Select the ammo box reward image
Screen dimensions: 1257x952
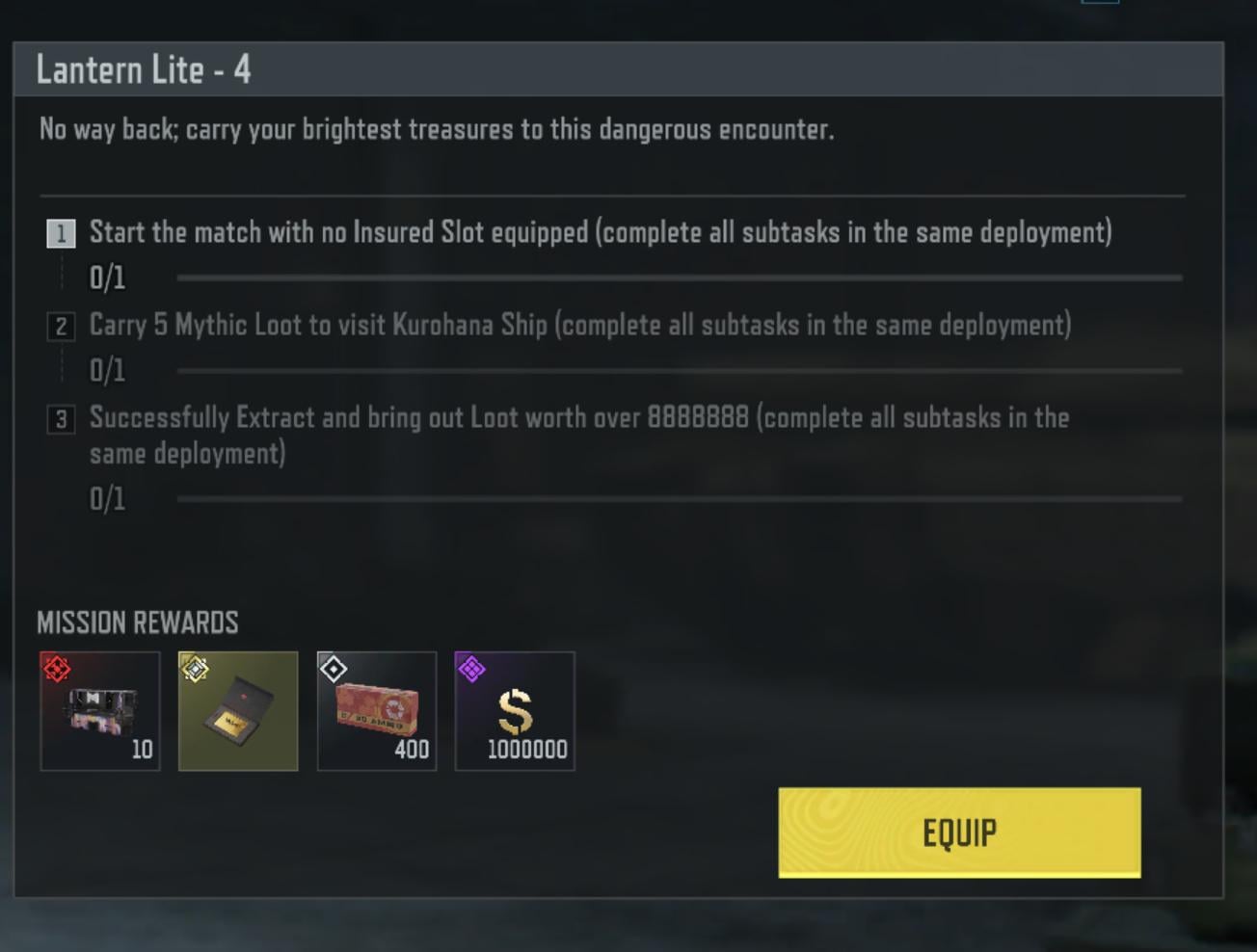pos(377,707)
